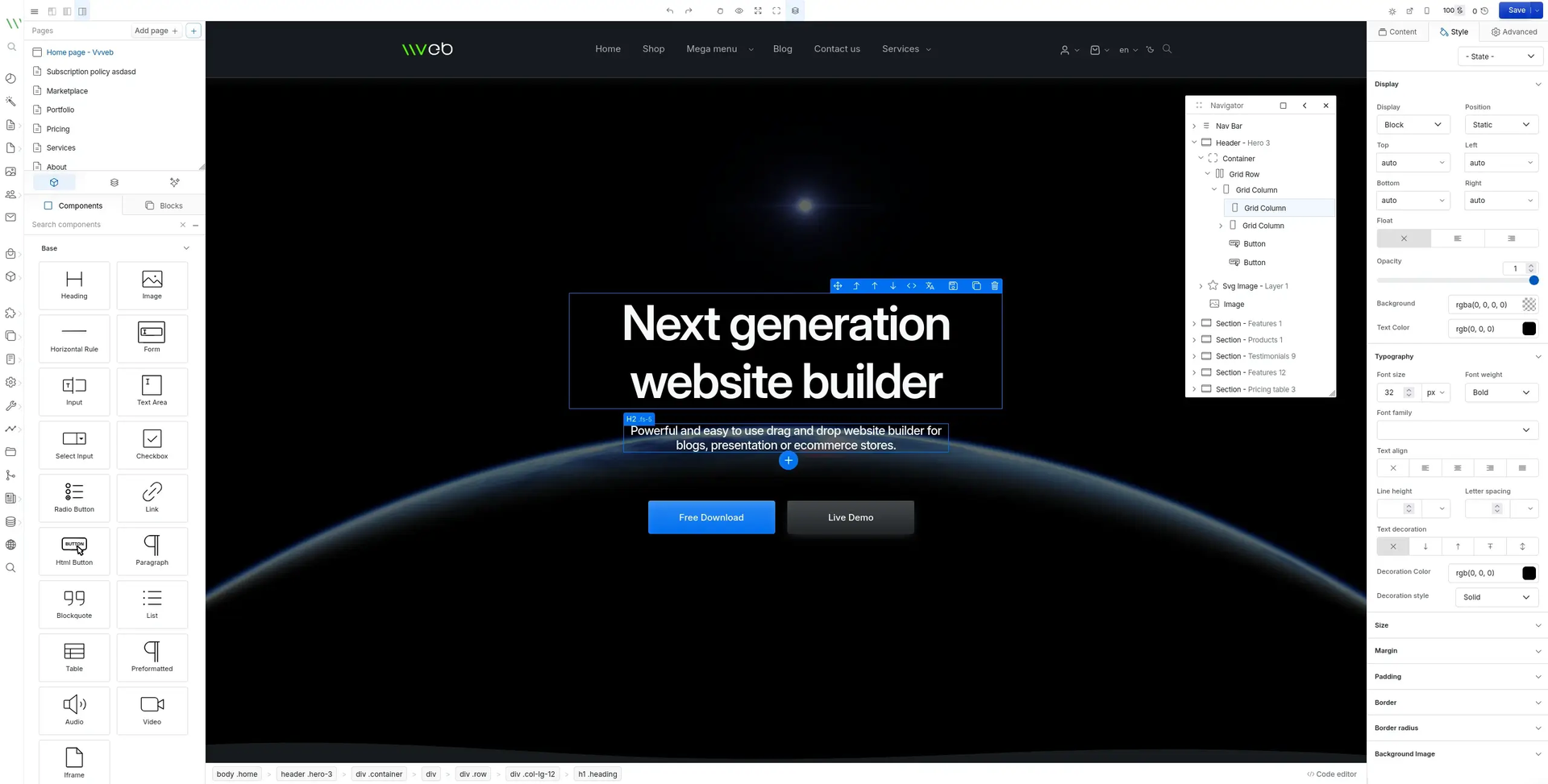Delete the heading with the trash icon

click(995, 286)
